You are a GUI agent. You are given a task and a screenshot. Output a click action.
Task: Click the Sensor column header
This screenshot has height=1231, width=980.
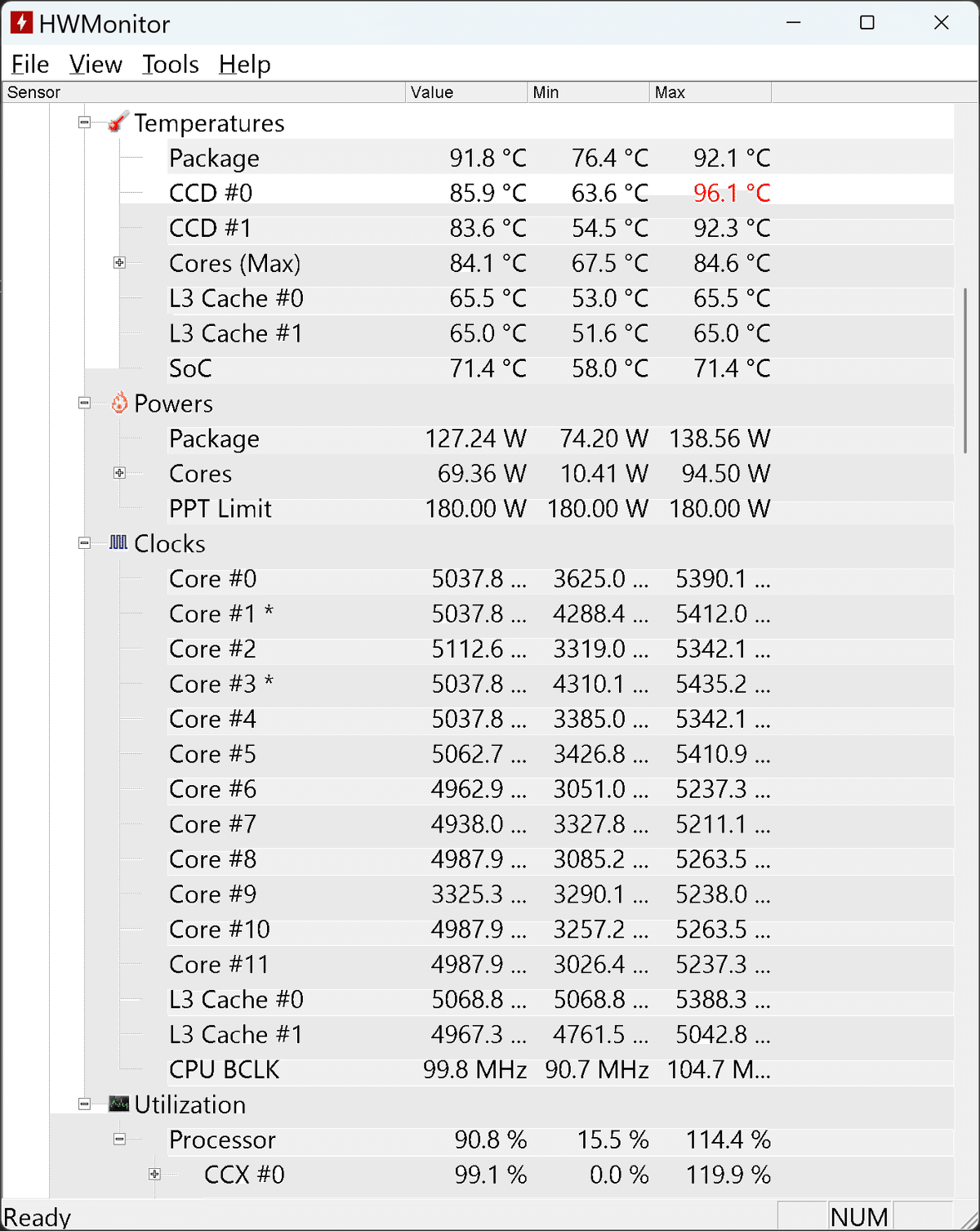pos(204,92)
